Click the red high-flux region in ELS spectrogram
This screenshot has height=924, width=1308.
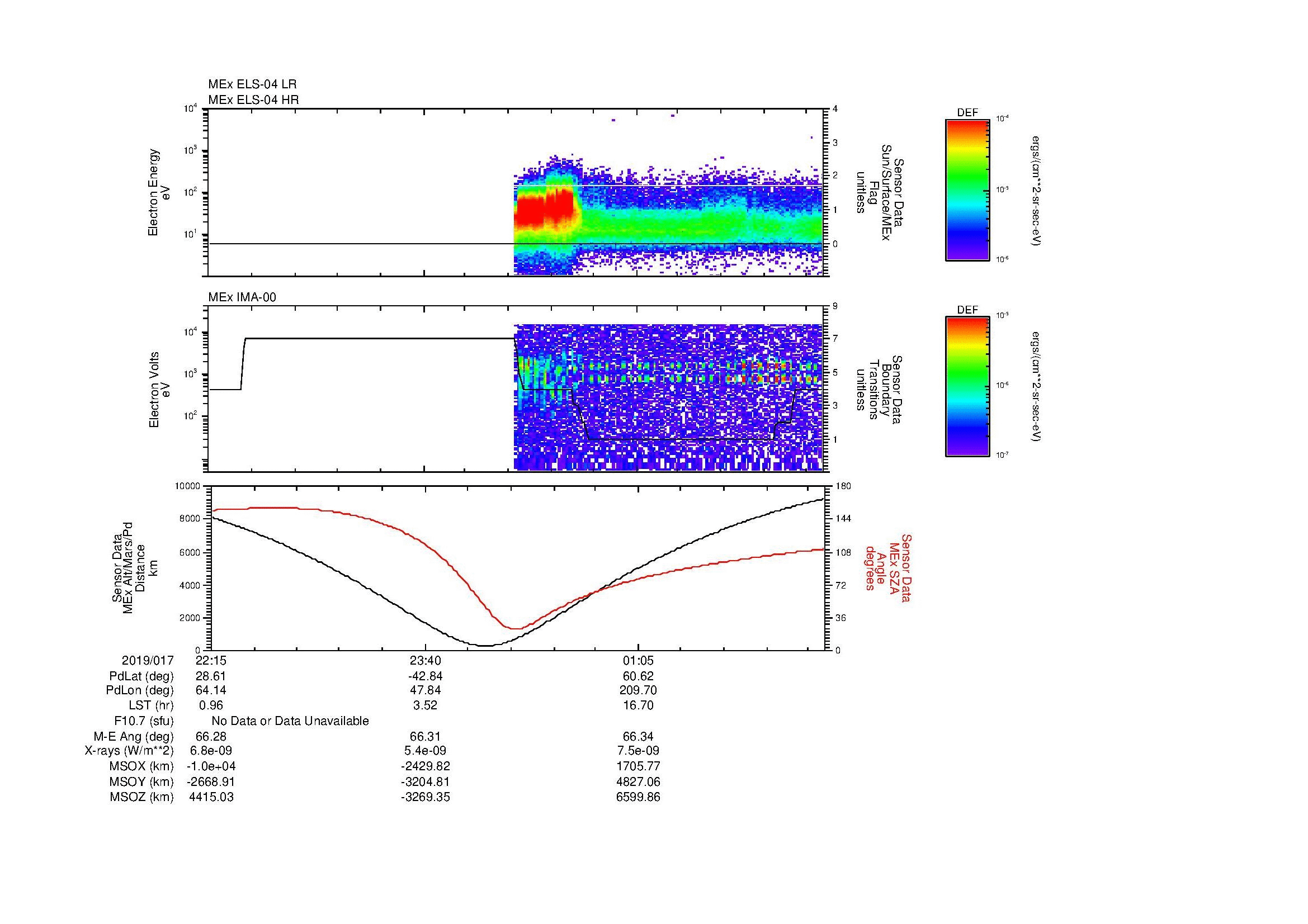tap(544, 208)
